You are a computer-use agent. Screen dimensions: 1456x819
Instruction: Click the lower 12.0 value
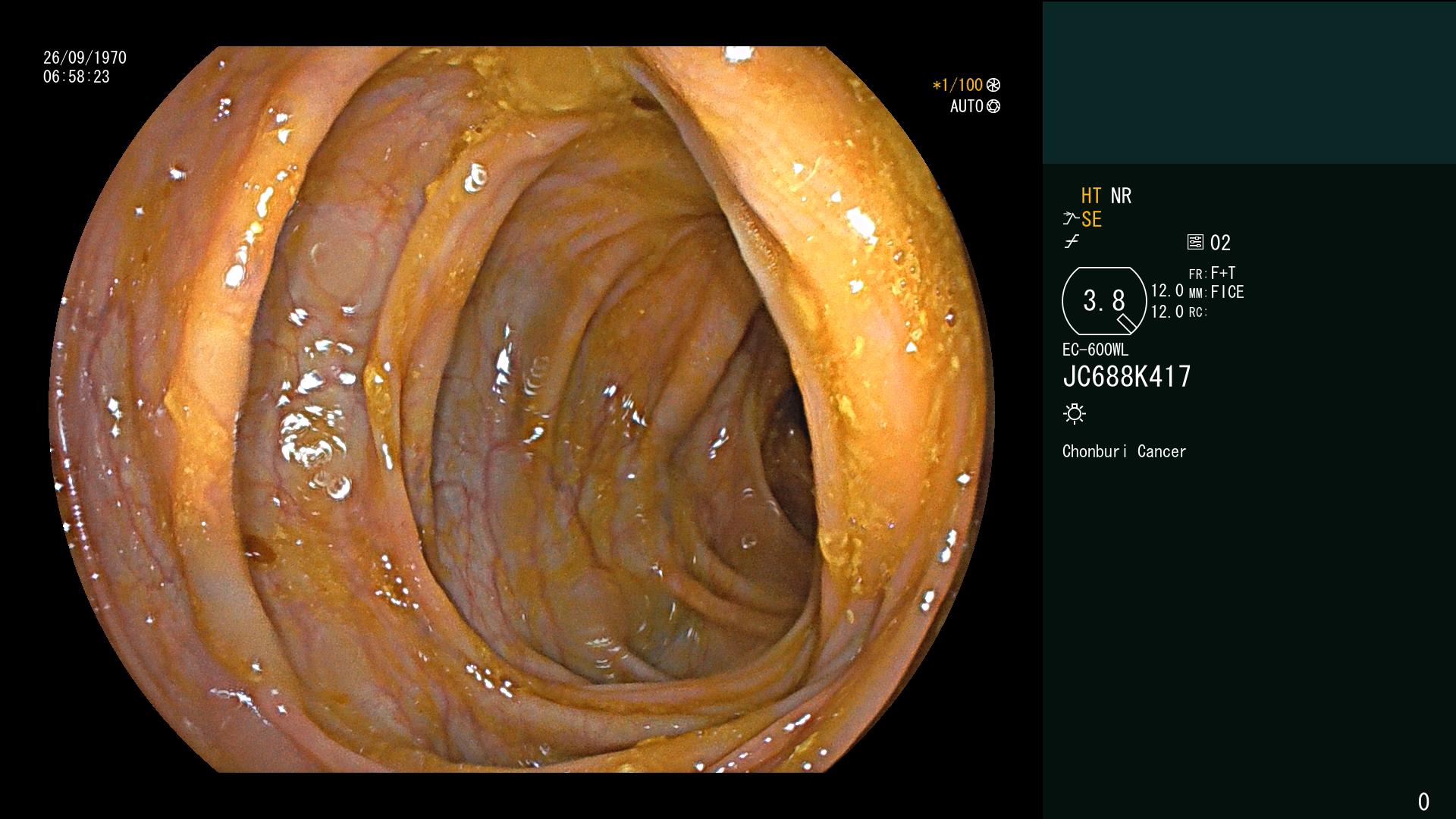tap(1167, 312)
